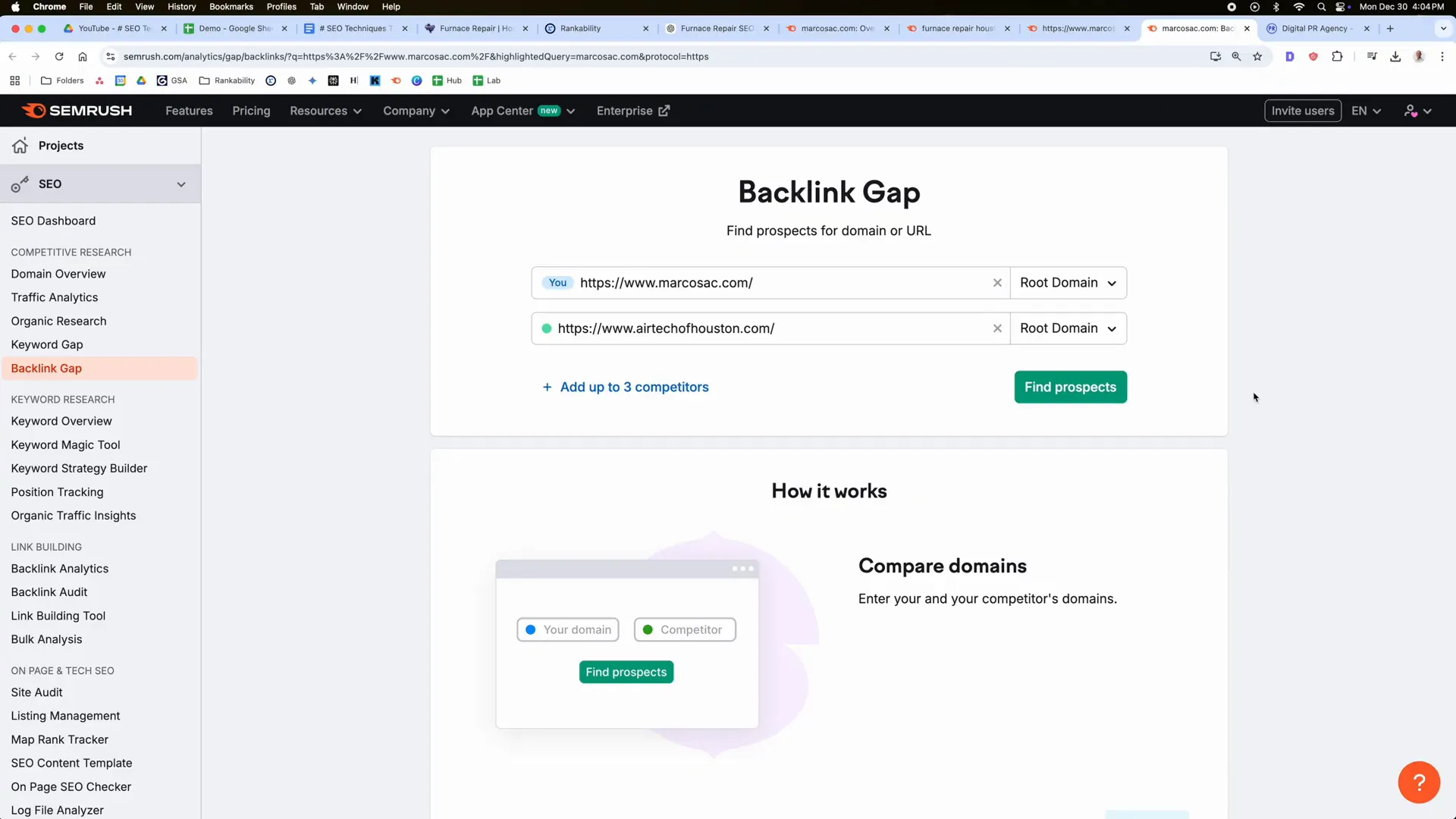Open the Chrome downloads icon
The height and width of the screenshot is (819, 1456).
pos(1395,56)
